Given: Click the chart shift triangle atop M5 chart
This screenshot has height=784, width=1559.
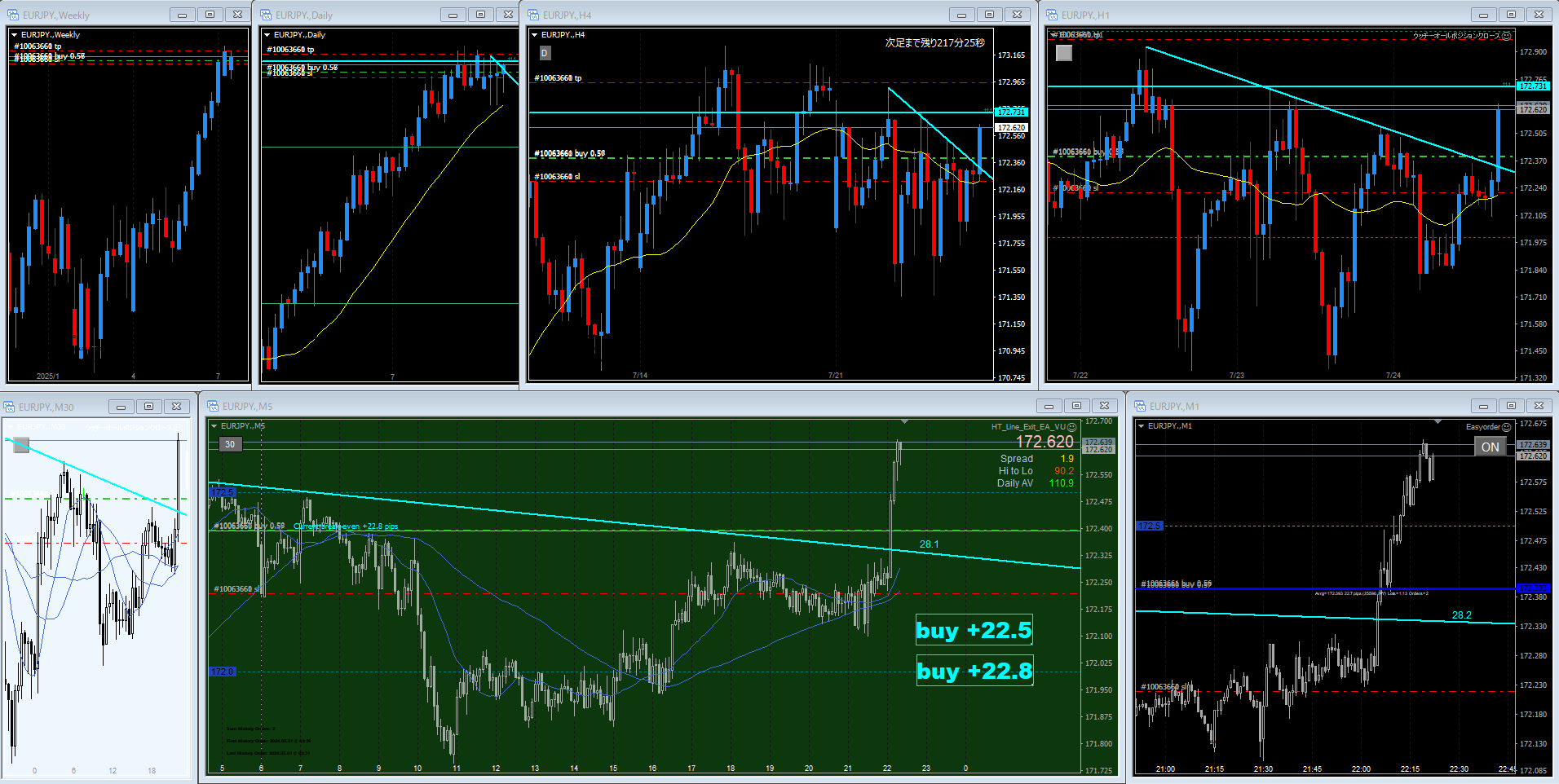Looking at the screenshot, I should pos(904,421).
